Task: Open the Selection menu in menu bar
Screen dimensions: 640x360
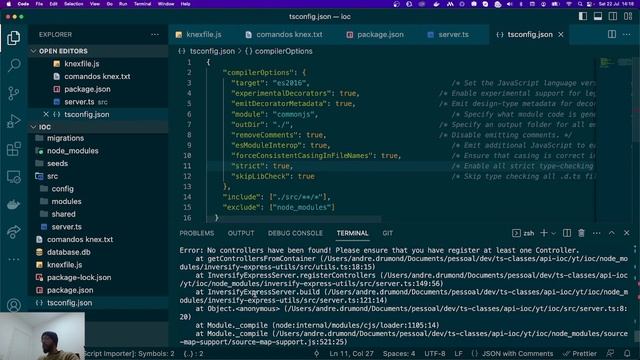Action: 73,4
